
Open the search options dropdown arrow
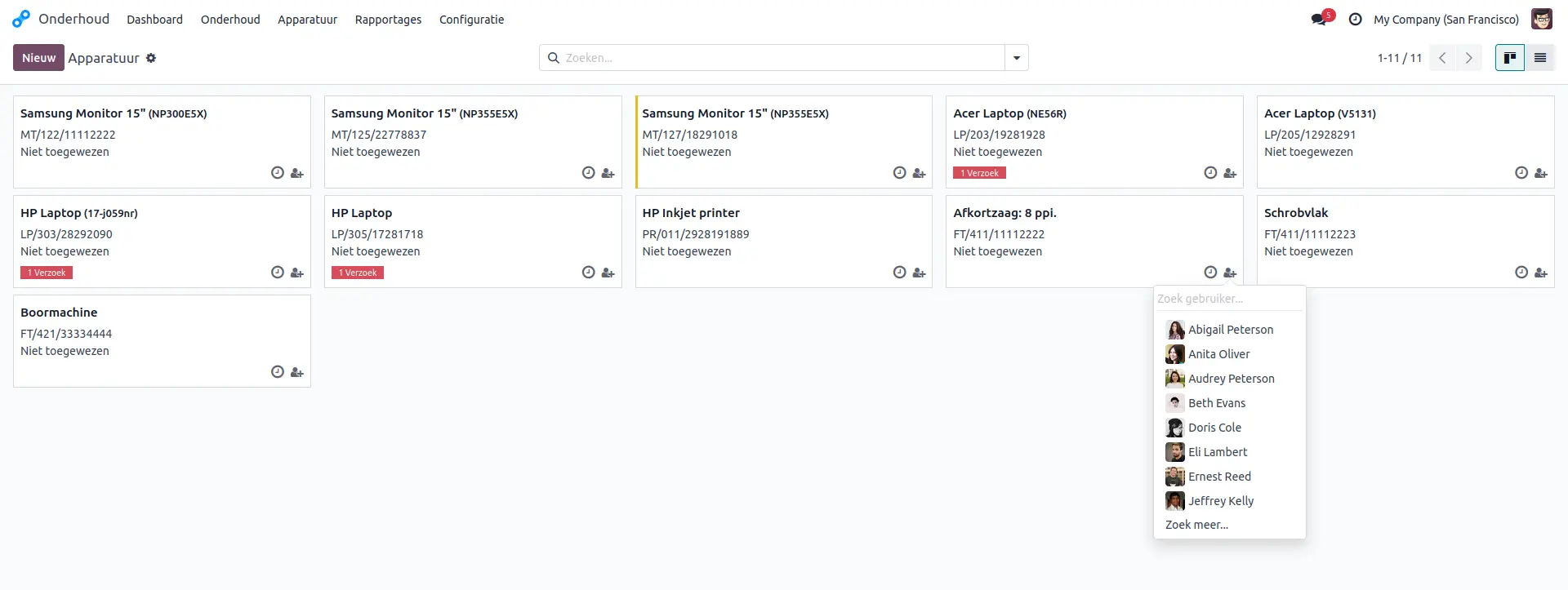tap(1016, 58)
